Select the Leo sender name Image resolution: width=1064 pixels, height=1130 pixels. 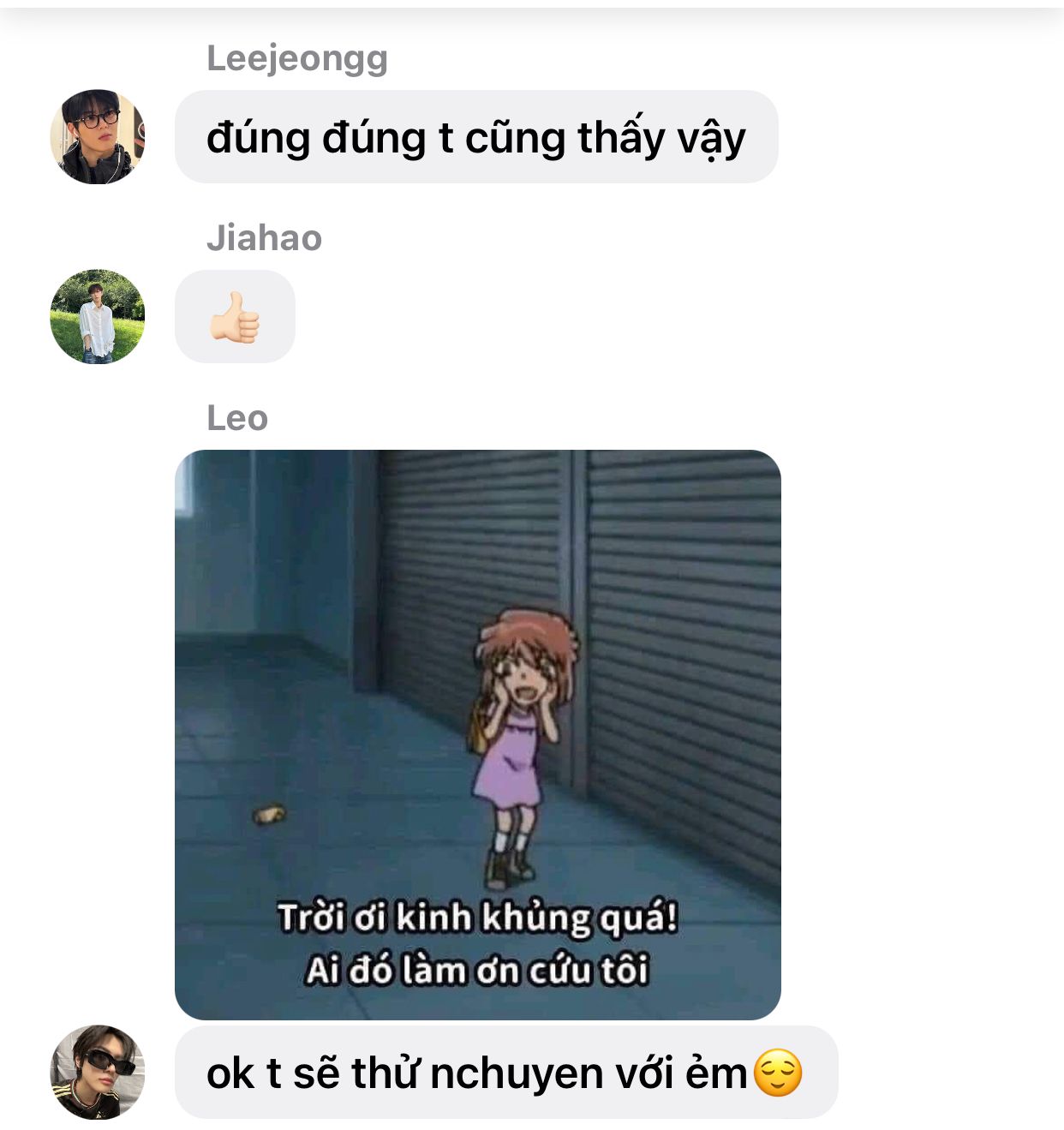pyautogui.click(x=237, y=418)
